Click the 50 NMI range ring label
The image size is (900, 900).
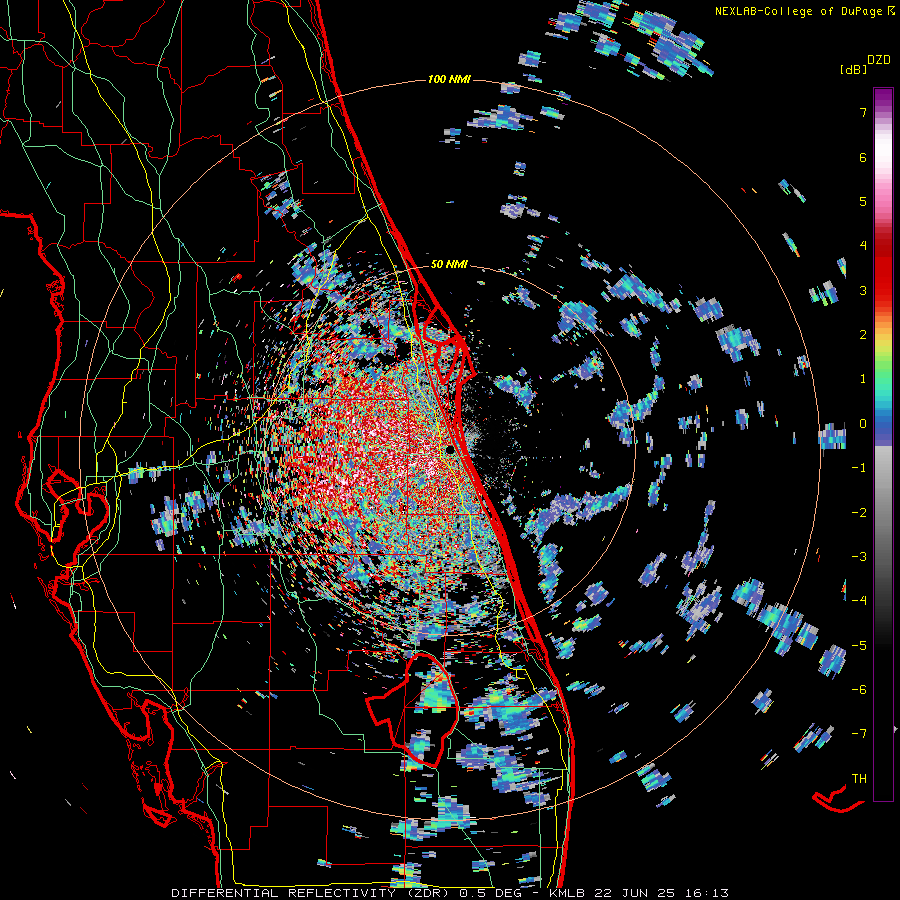[449, 264]
